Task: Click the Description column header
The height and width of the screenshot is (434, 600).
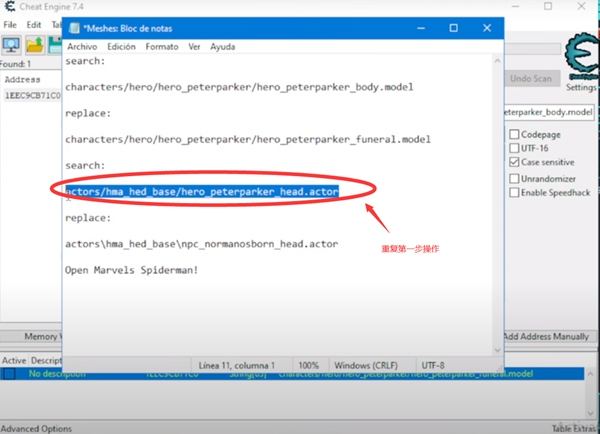Action: 46,361
